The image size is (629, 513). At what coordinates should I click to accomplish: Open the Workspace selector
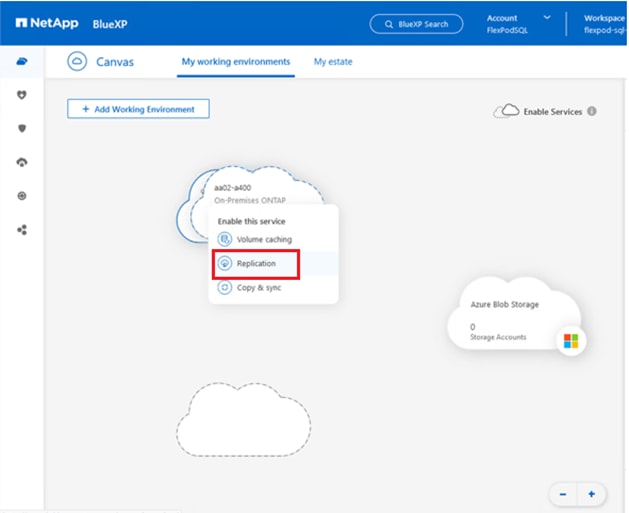[605, 24]
